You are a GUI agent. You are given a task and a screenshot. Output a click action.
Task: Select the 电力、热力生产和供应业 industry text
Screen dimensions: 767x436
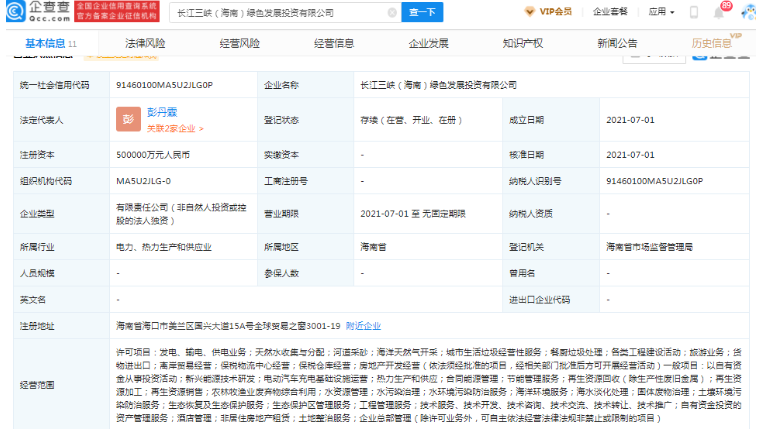point(163,247)
